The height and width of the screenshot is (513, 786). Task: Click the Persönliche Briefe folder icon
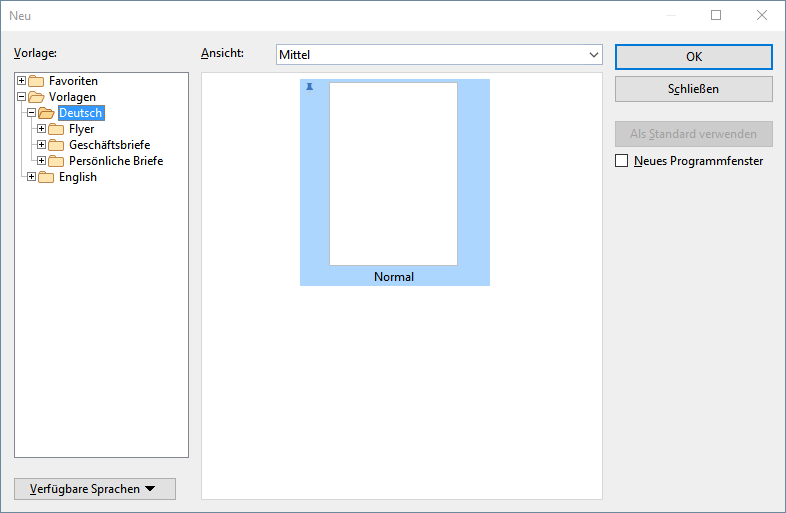coord(56,161)
